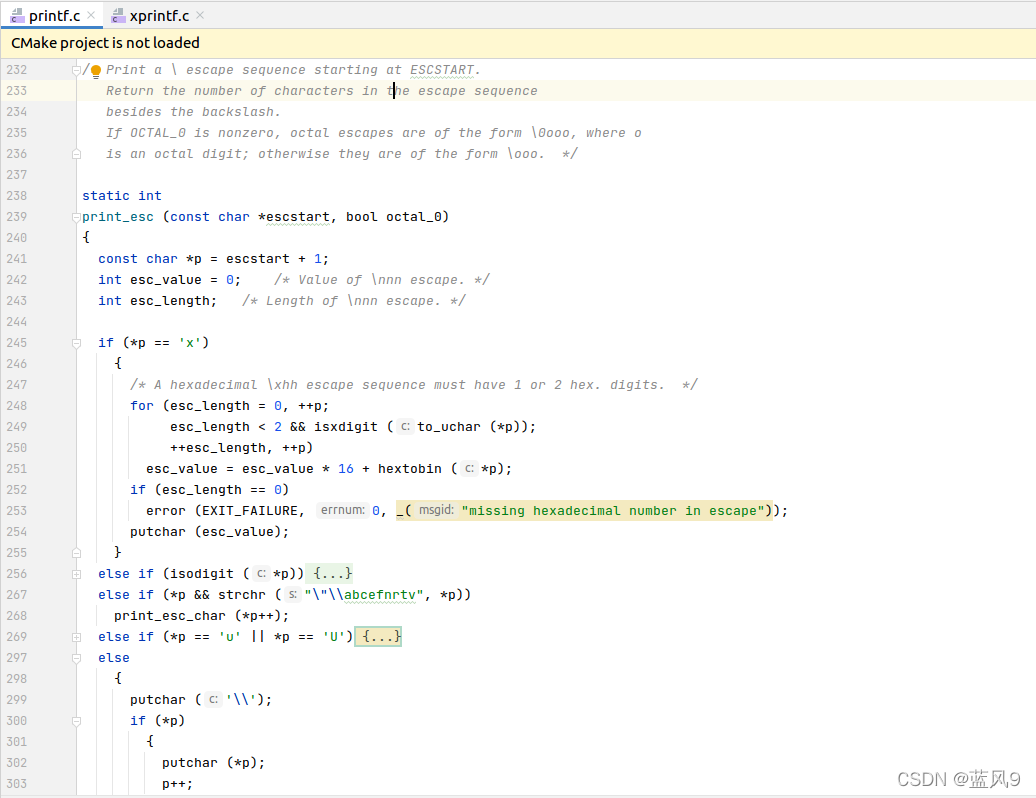The height and width of the screenshot is (798, 1036).
Task: Click line number 241 in the gutter
Action: pos(16,258)
